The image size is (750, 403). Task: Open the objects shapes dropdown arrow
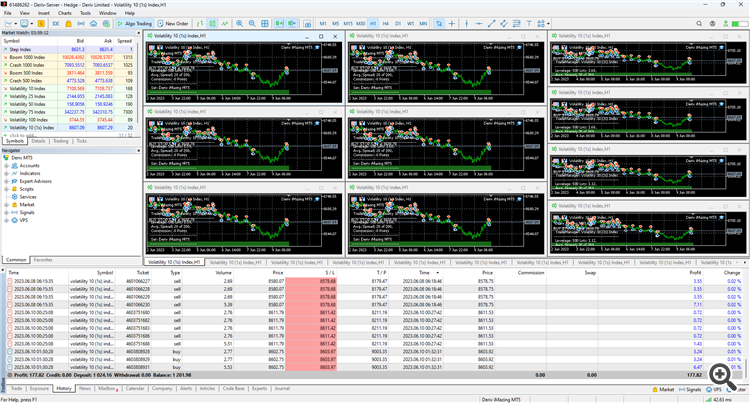(x=548, y=23)
